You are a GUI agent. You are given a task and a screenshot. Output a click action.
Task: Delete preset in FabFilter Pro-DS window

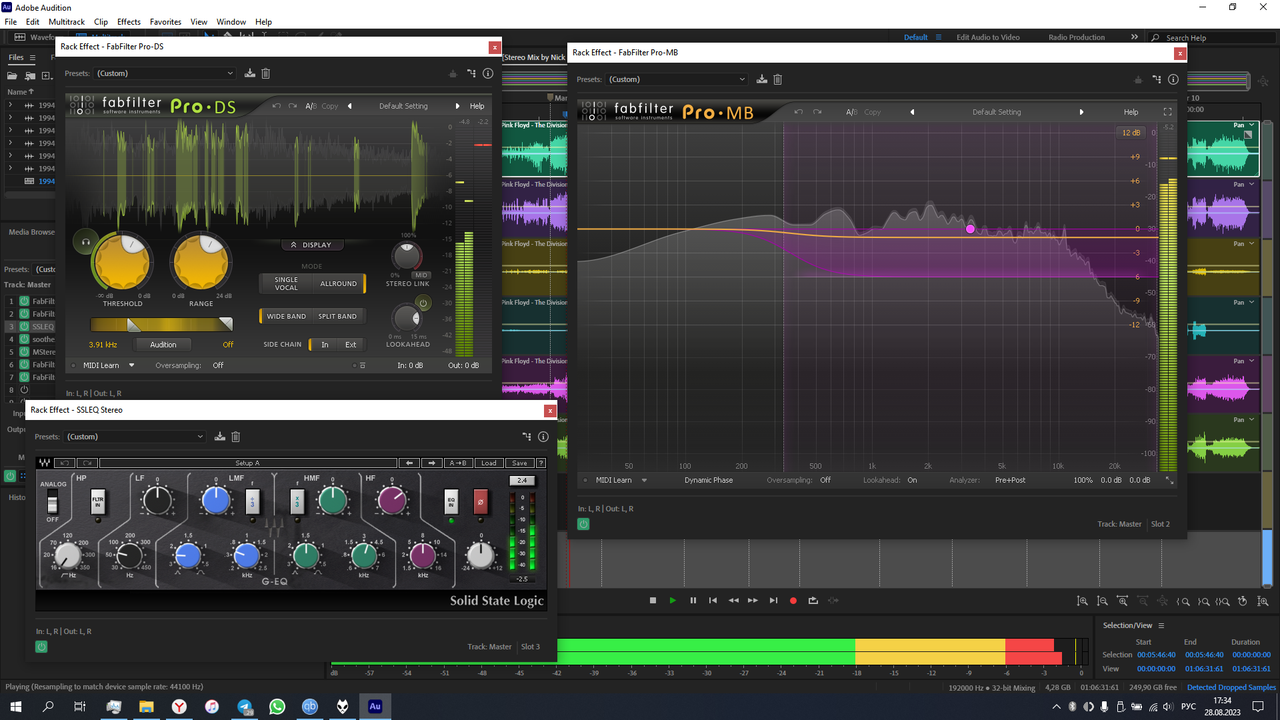(x=266, y=73)
